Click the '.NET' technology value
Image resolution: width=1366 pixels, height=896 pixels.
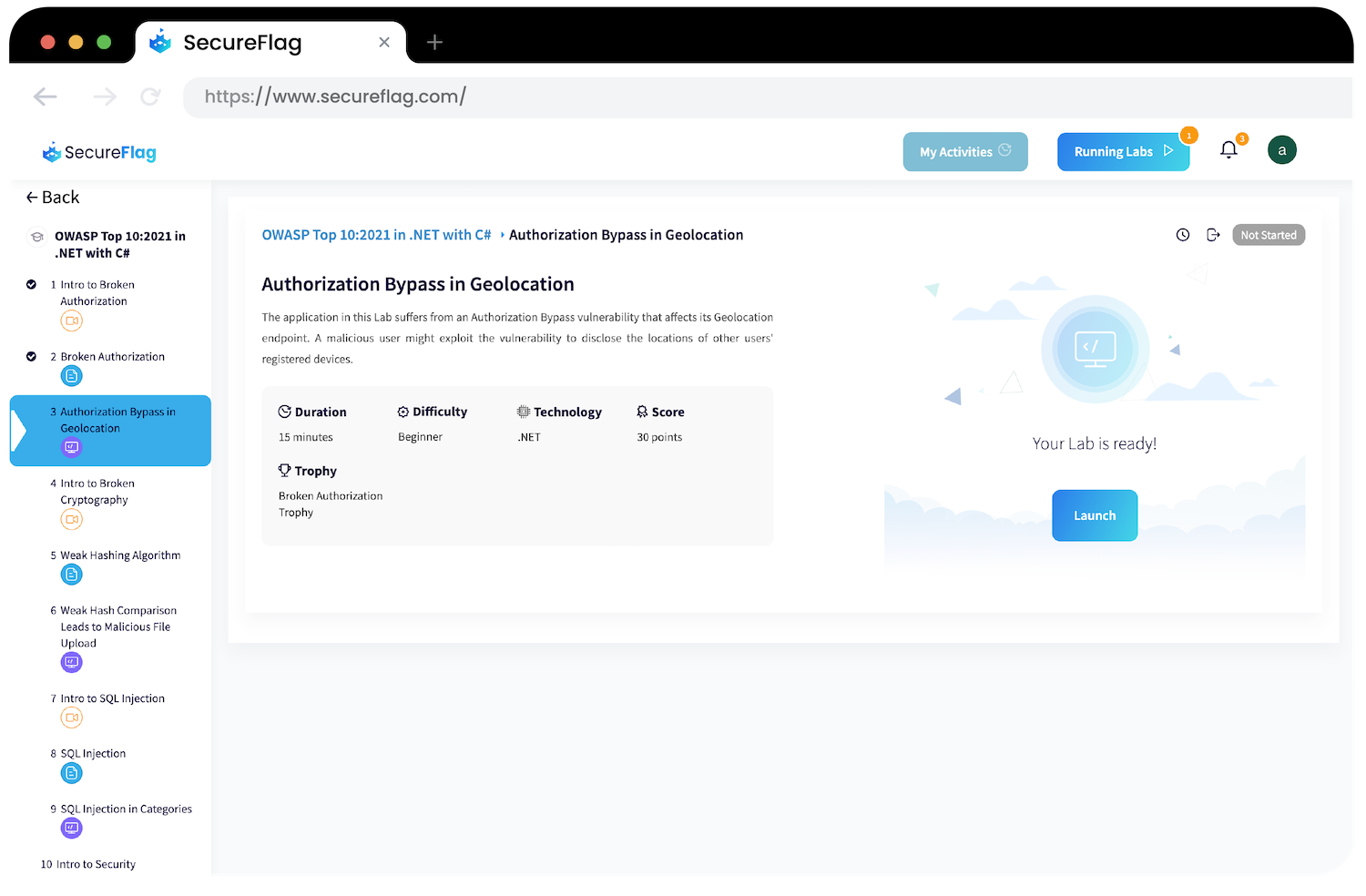tap(529, 437)
